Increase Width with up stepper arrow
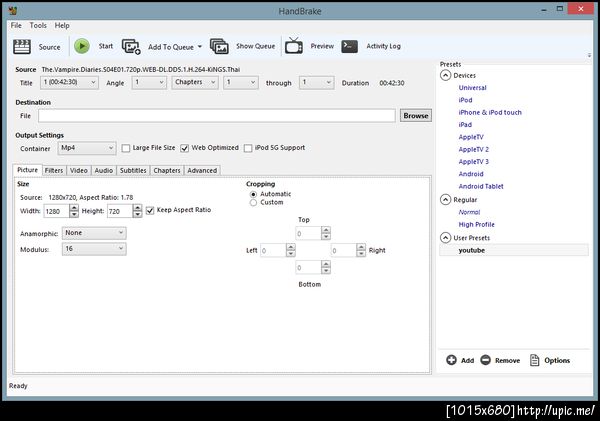 (74, 207)
